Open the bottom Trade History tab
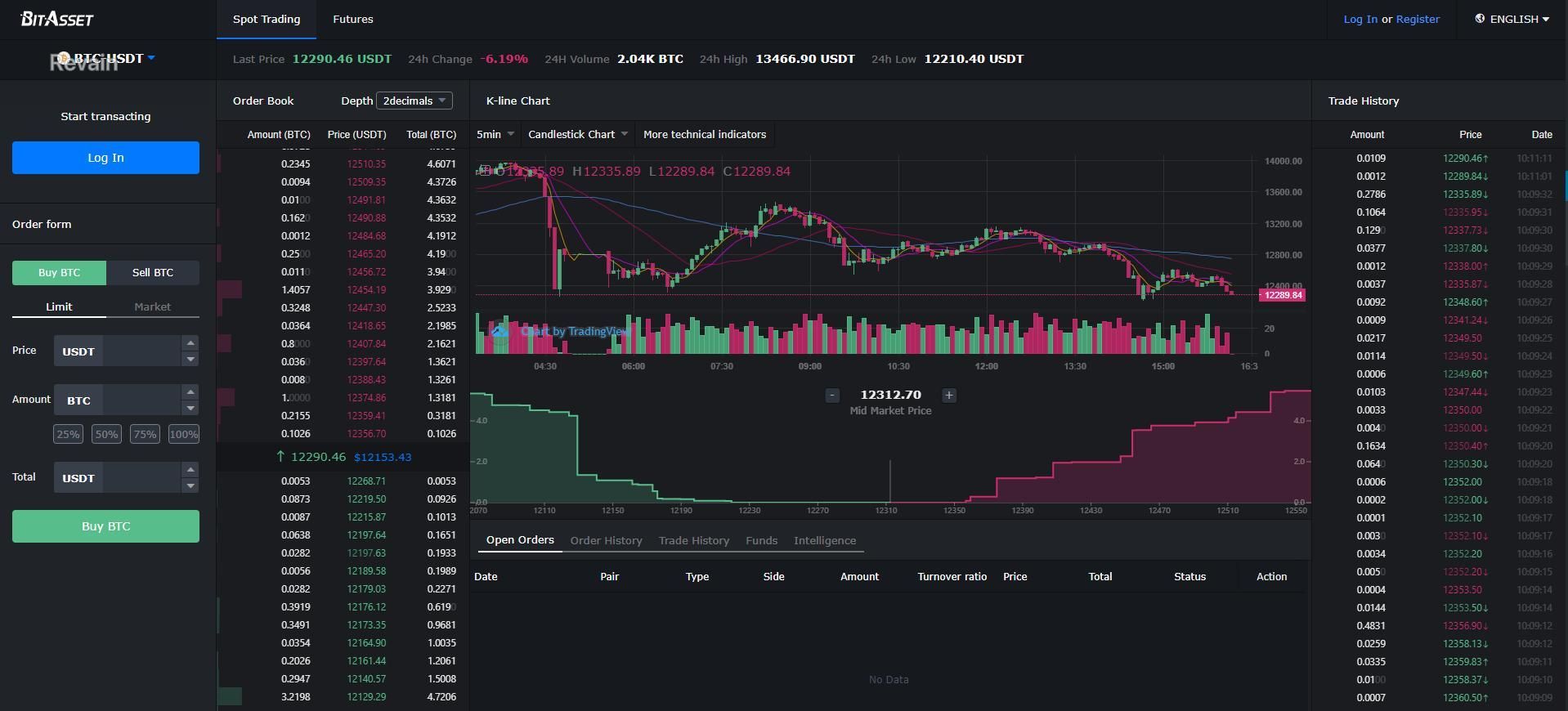 coord(694,540)
